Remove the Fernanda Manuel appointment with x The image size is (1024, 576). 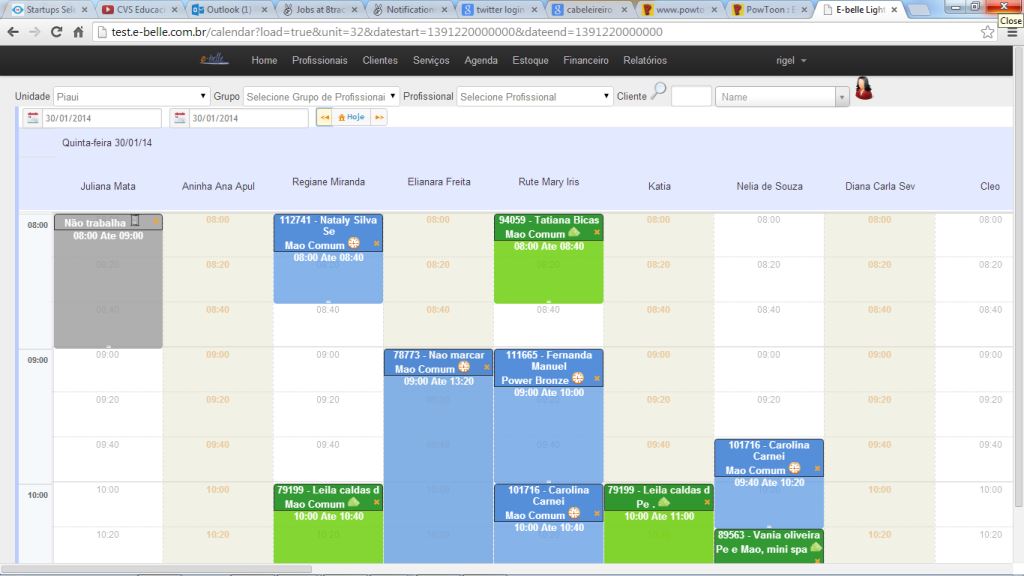click(x=597, y=380)
